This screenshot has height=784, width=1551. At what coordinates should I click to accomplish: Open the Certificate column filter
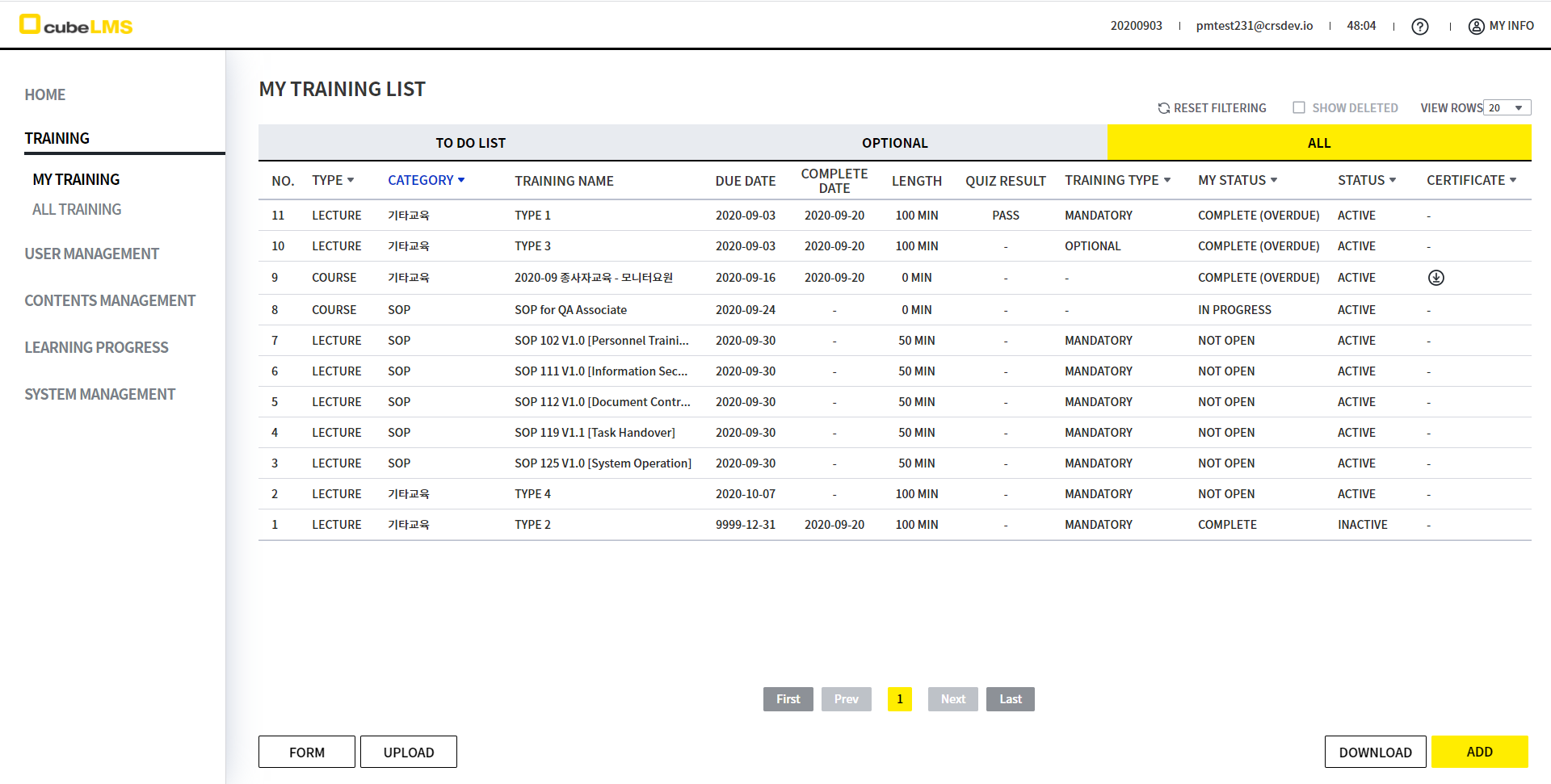[x=1512, y=180]
